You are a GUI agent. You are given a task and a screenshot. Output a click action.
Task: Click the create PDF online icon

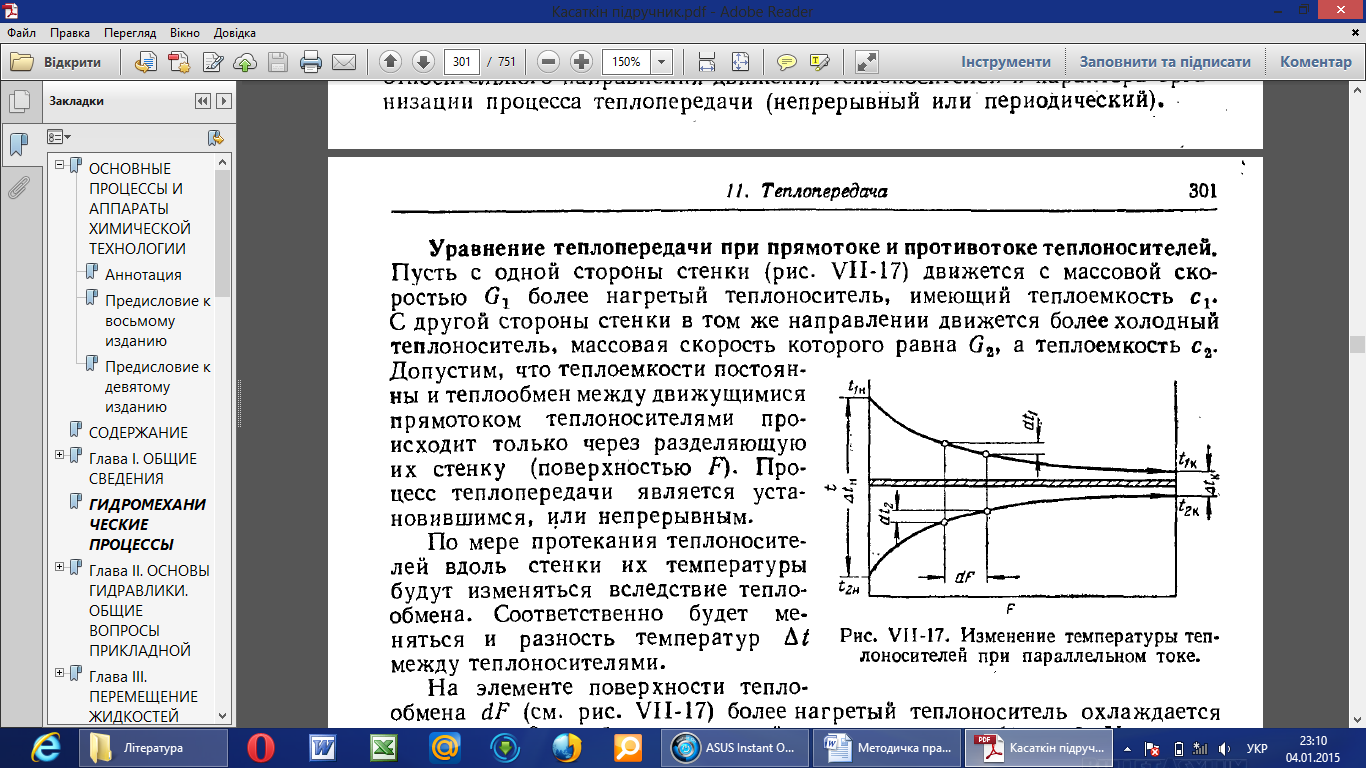[179, 62]
